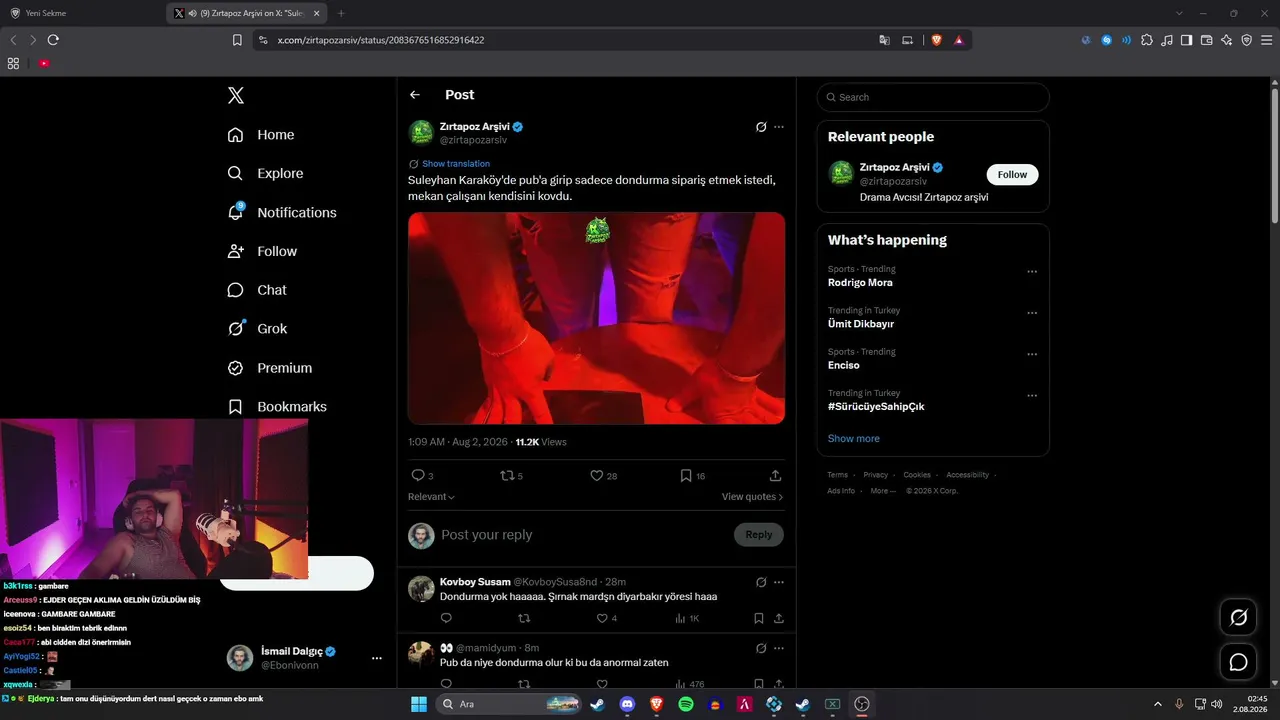Bookmark this page in the address bar
Image resolution: width=1280 pixels, height=720 pixels.
(237, 40)
